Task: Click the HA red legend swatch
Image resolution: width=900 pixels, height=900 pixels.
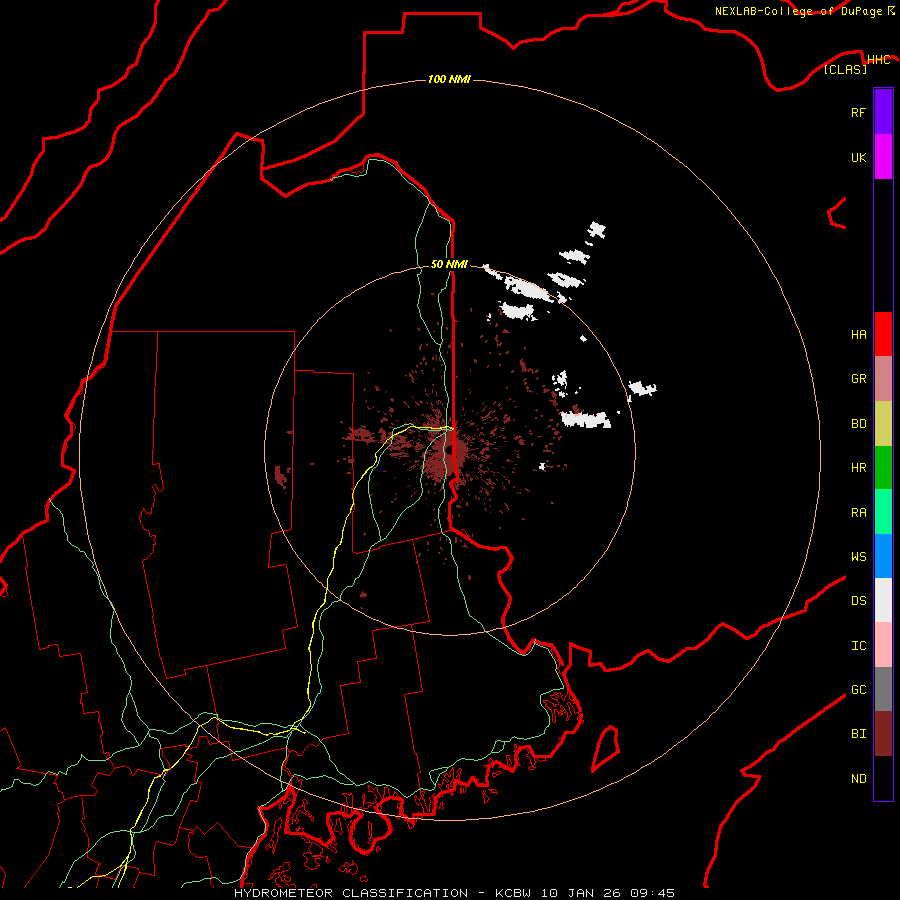Action: 883,334
